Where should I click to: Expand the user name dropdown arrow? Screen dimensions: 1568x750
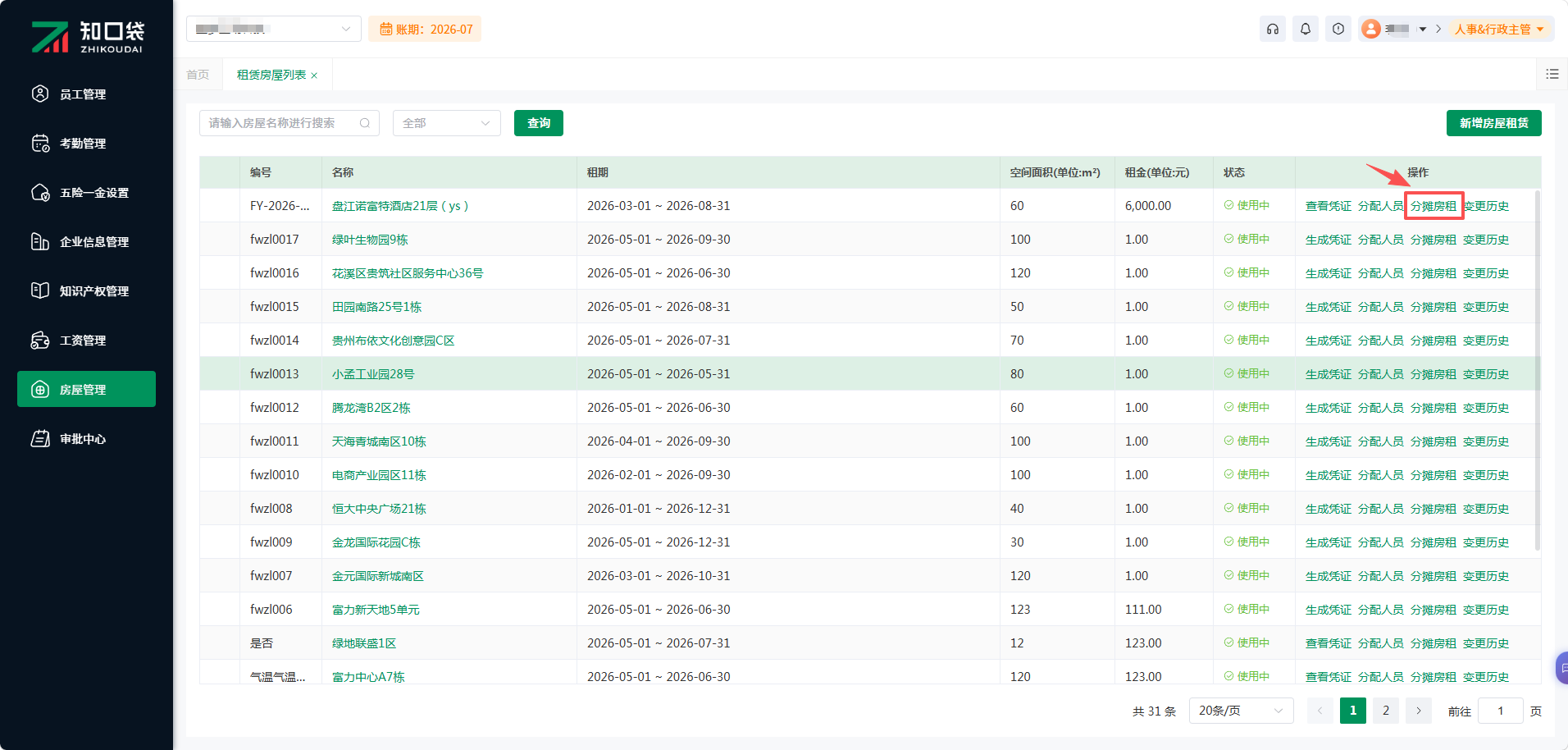(1423, 30)
